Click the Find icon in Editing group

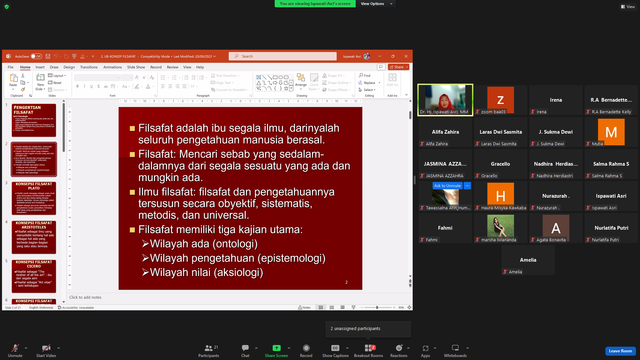[361, 76]
